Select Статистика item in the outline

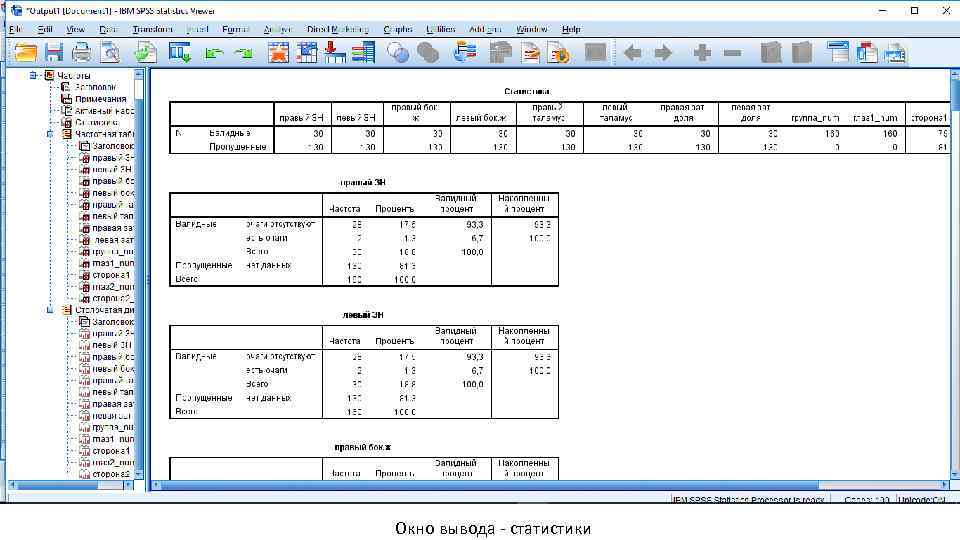point(96,122)
